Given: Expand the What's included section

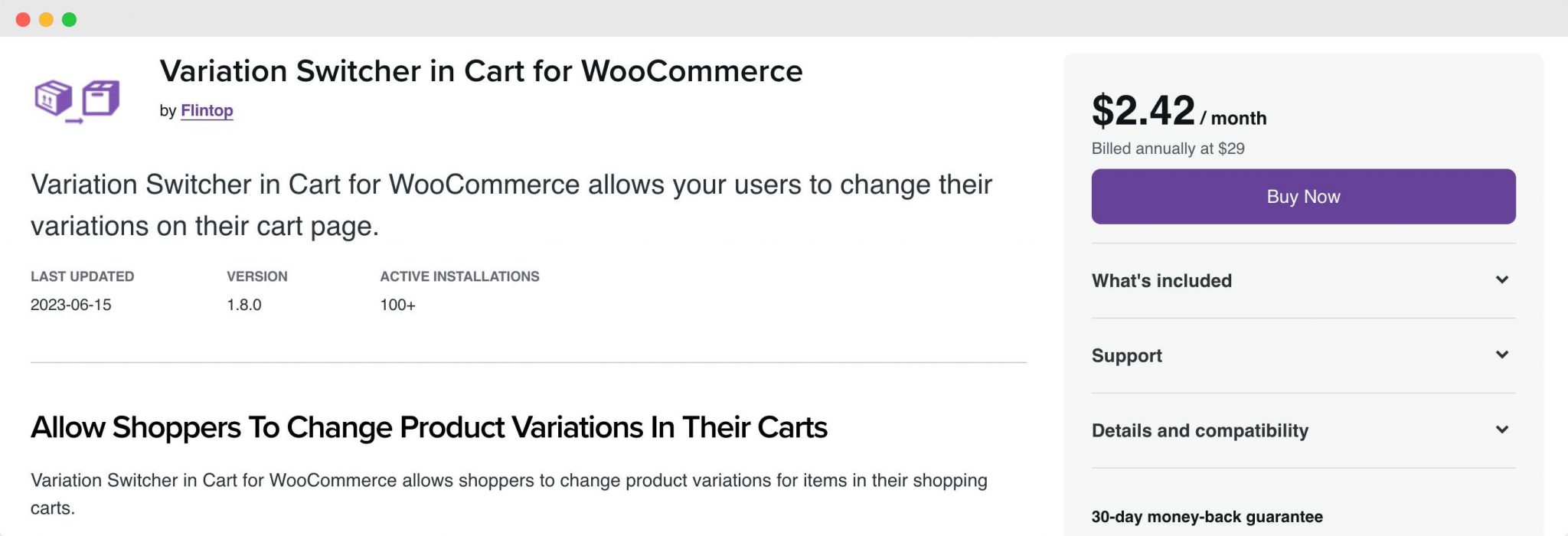Looking at the screenshot, I should pyautogui.click(x=1161, y=280).
